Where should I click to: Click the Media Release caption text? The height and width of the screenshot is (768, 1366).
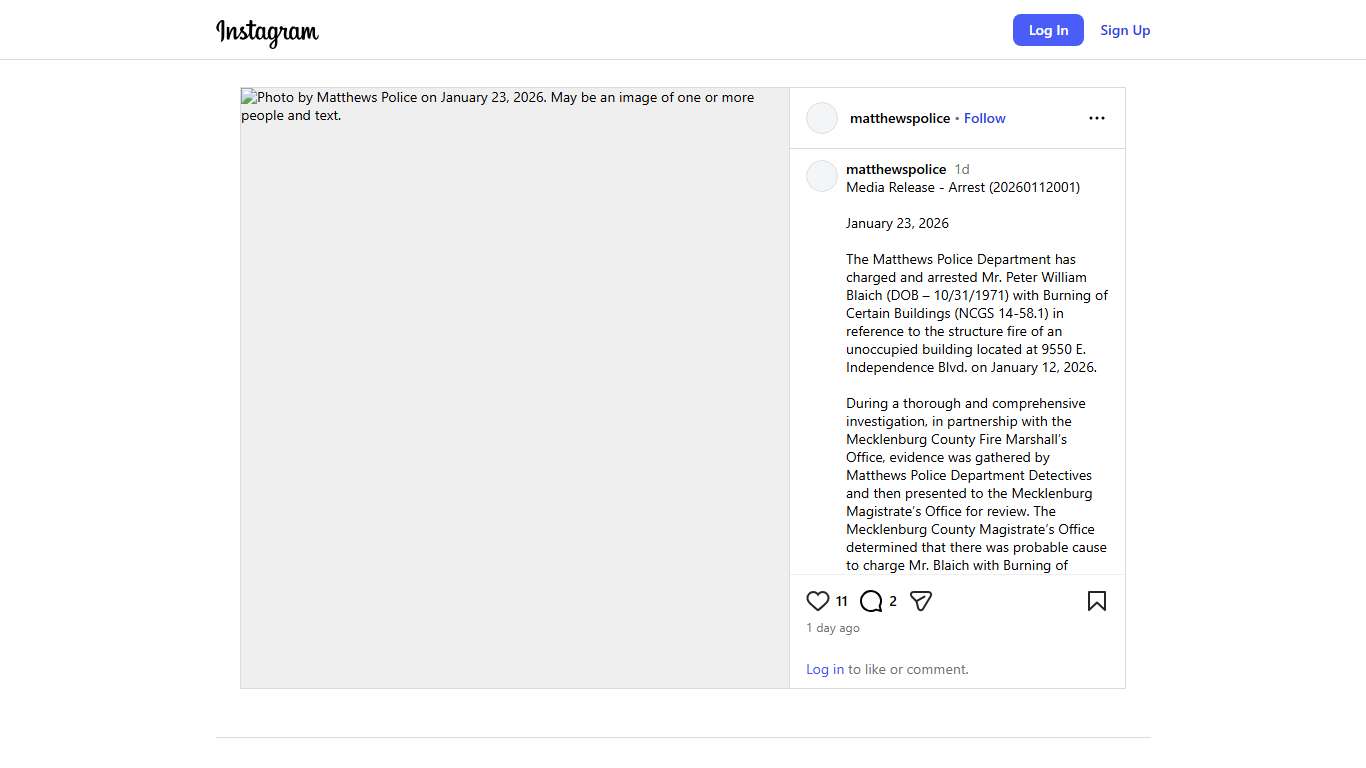tap(962, 187)
